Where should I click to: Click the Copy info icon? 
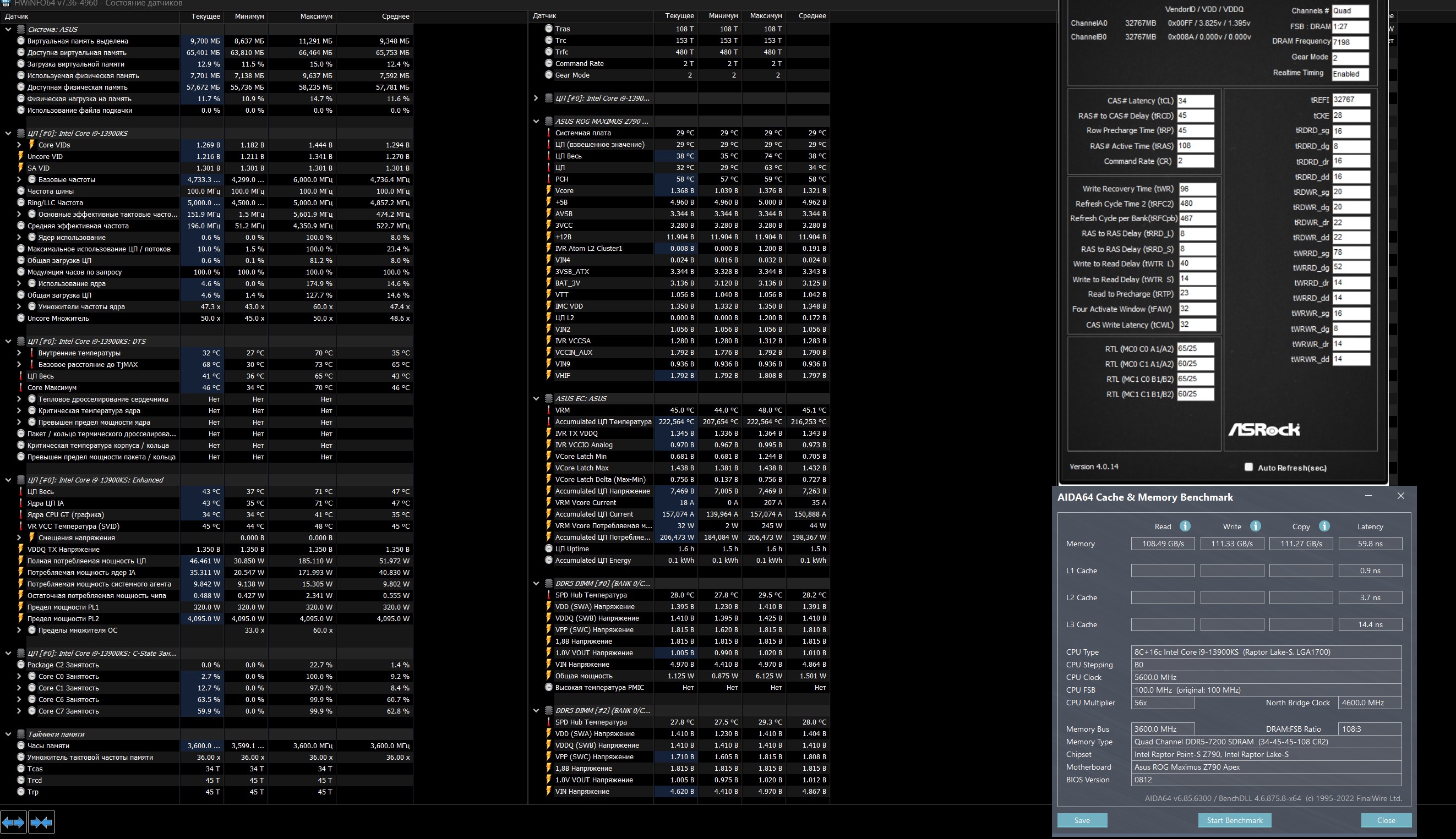(1324, 526)
